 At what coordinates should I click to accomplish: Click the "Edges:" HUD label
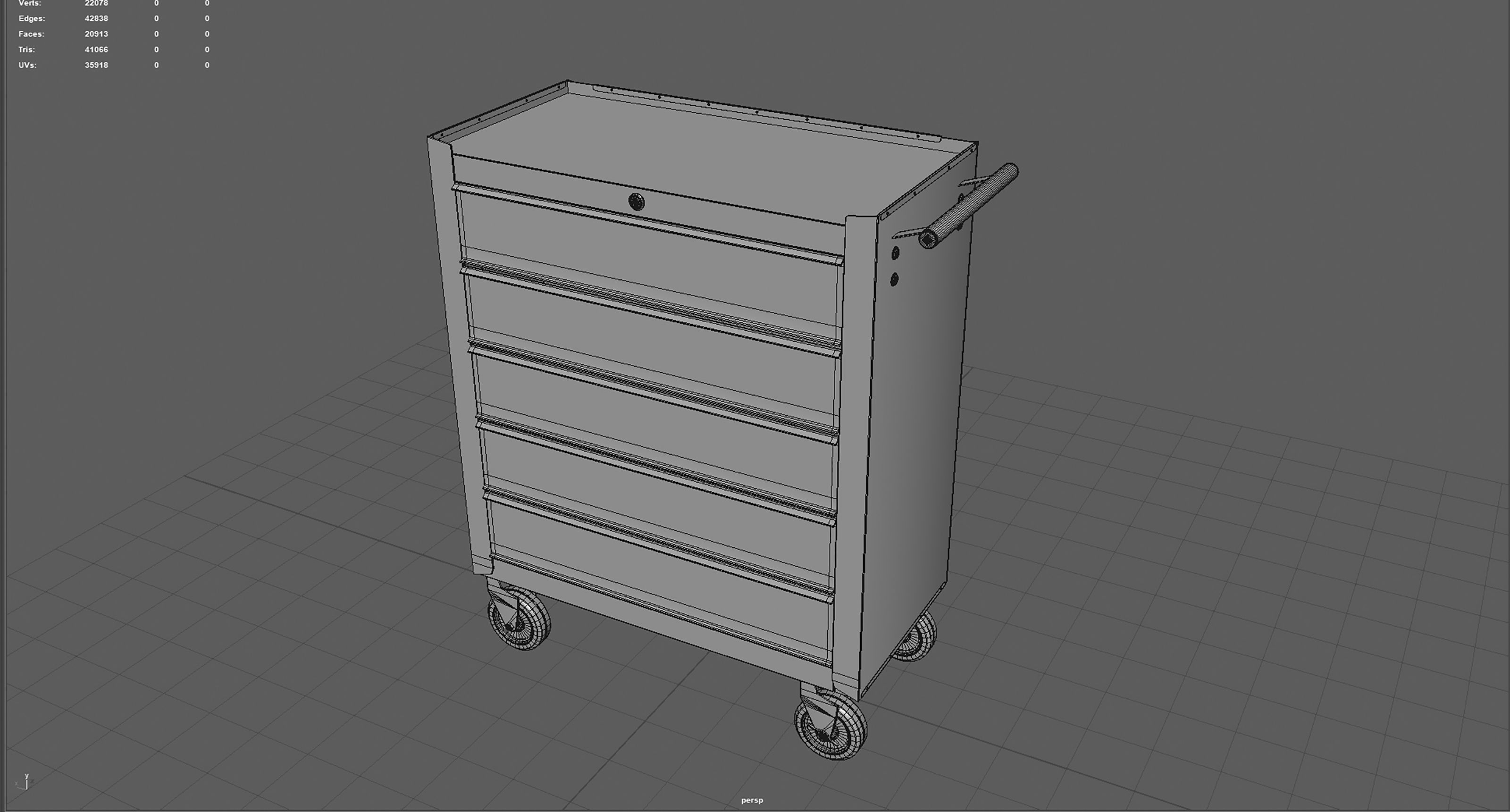(32, 18)
